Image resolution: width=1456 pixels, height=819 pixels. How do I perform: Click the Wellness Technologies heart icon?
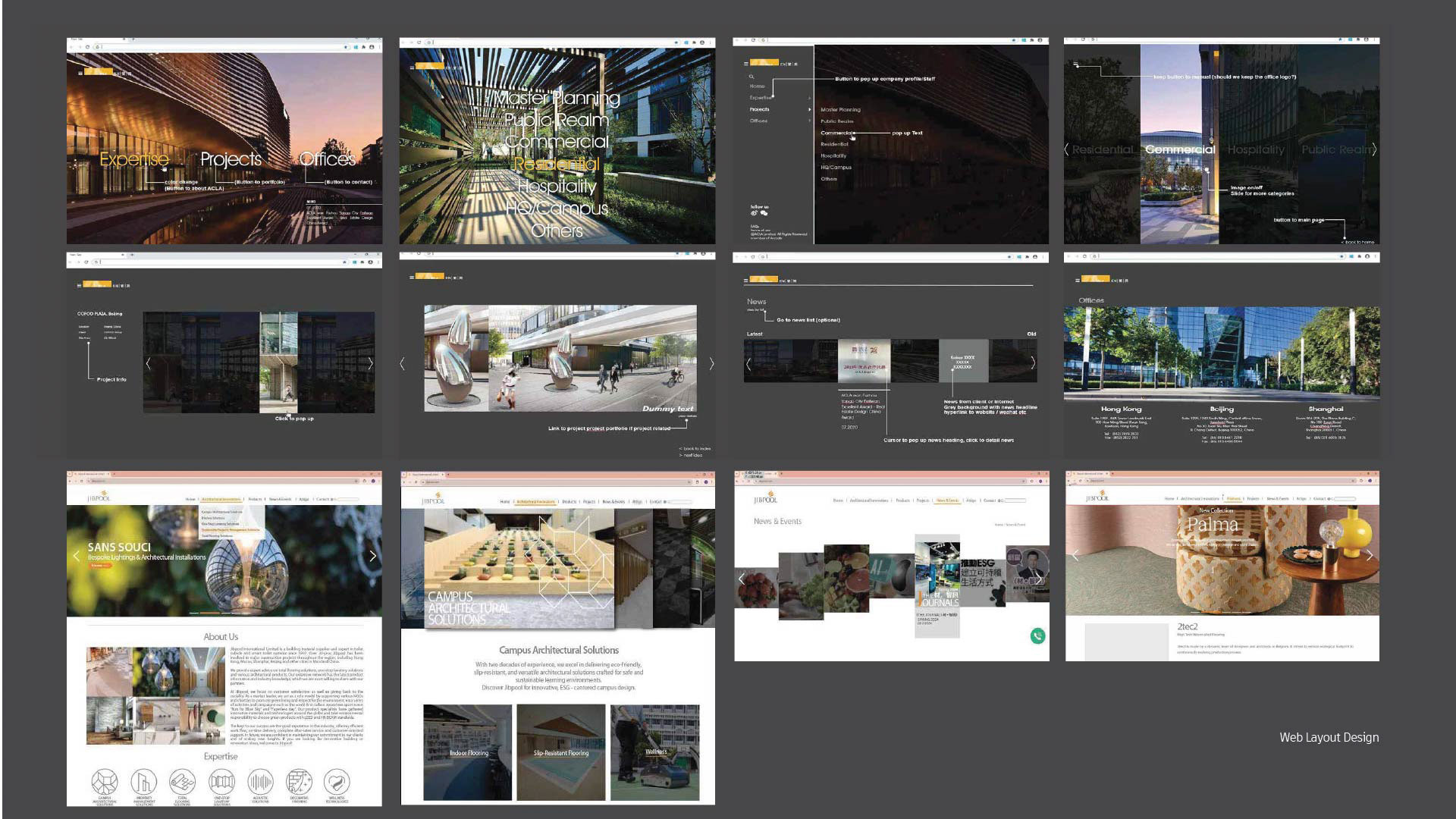point(337,781)
